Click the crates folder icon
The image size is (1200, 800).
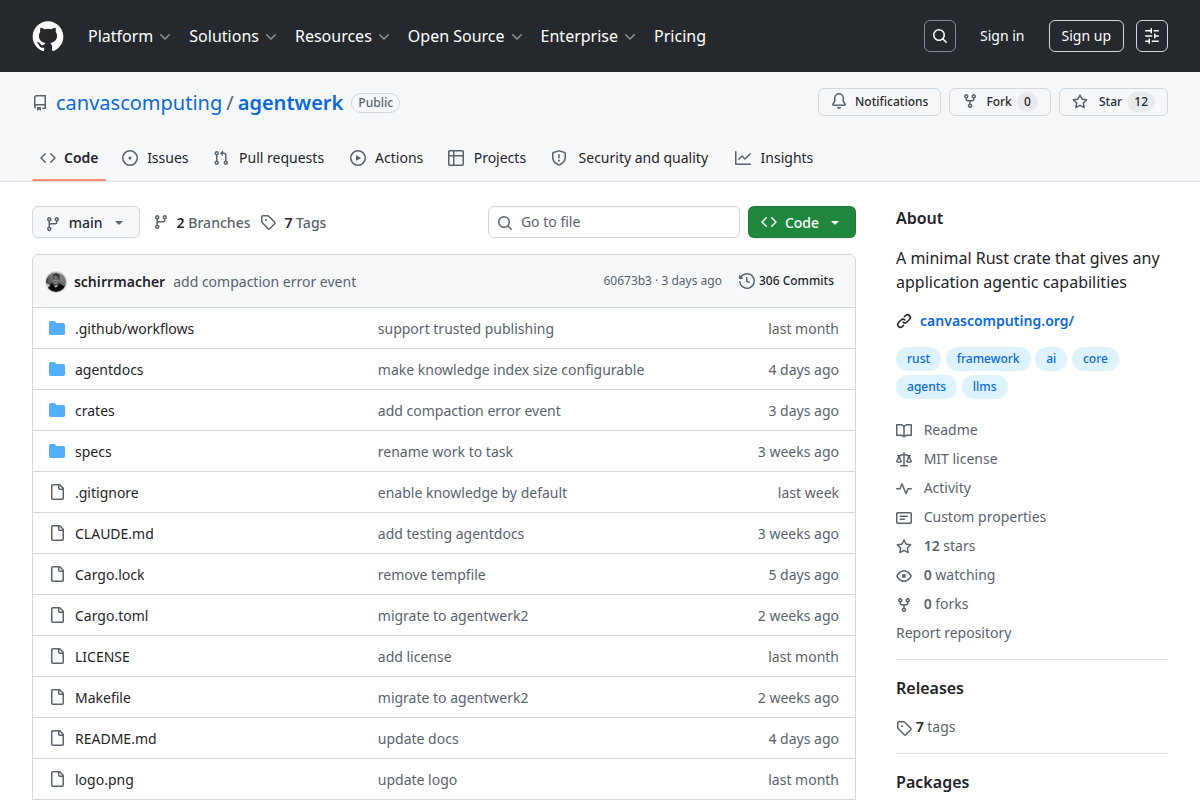[57, 410]
